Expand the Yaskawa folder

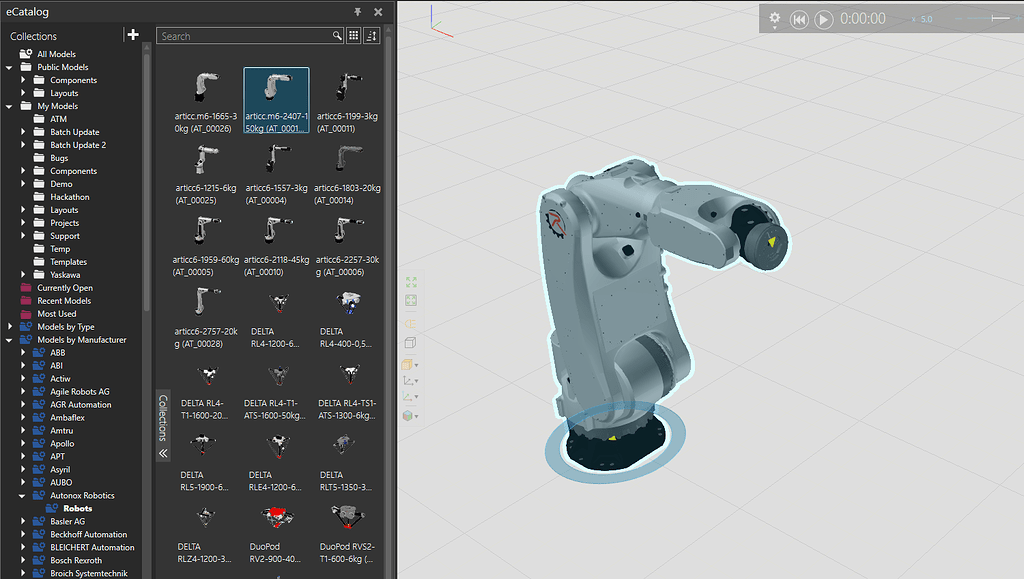[x=24, y=275]
